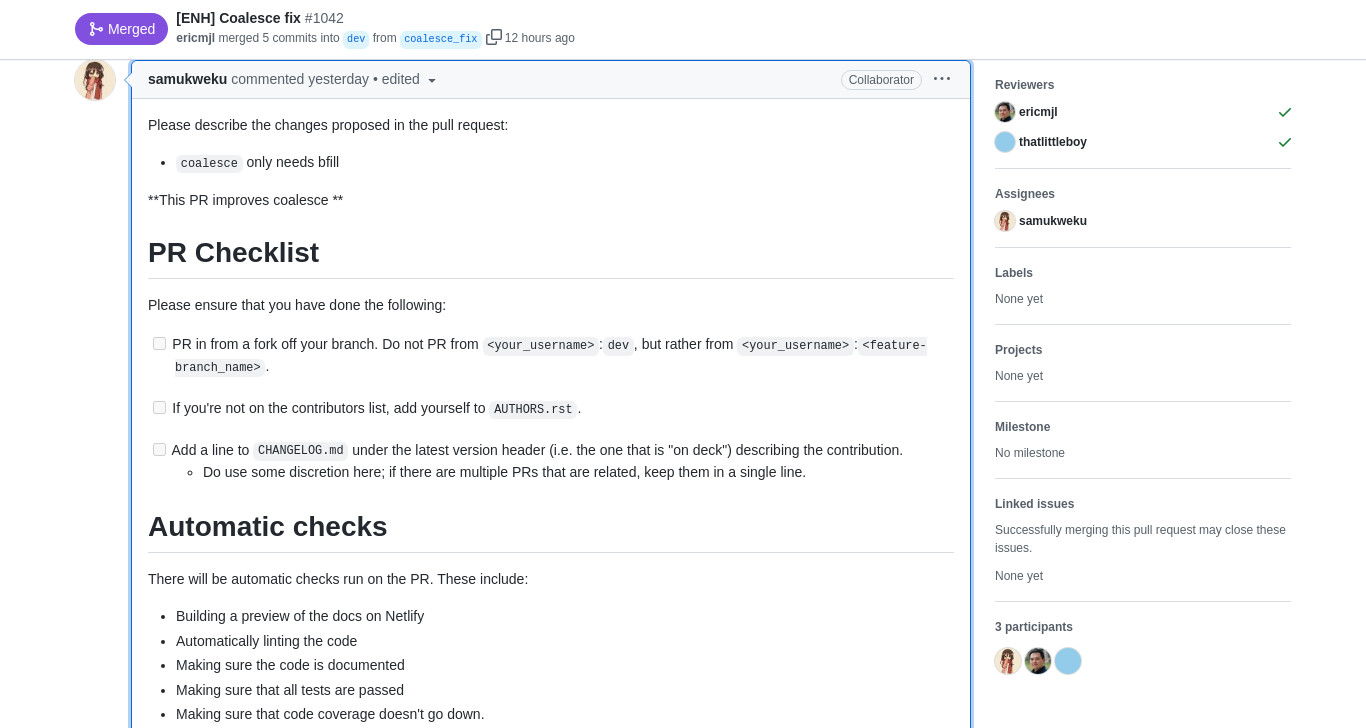The width and height of the screenshot is (1366, 728).
Task: Open samukweku's profile from comment header
Action: 187,79
